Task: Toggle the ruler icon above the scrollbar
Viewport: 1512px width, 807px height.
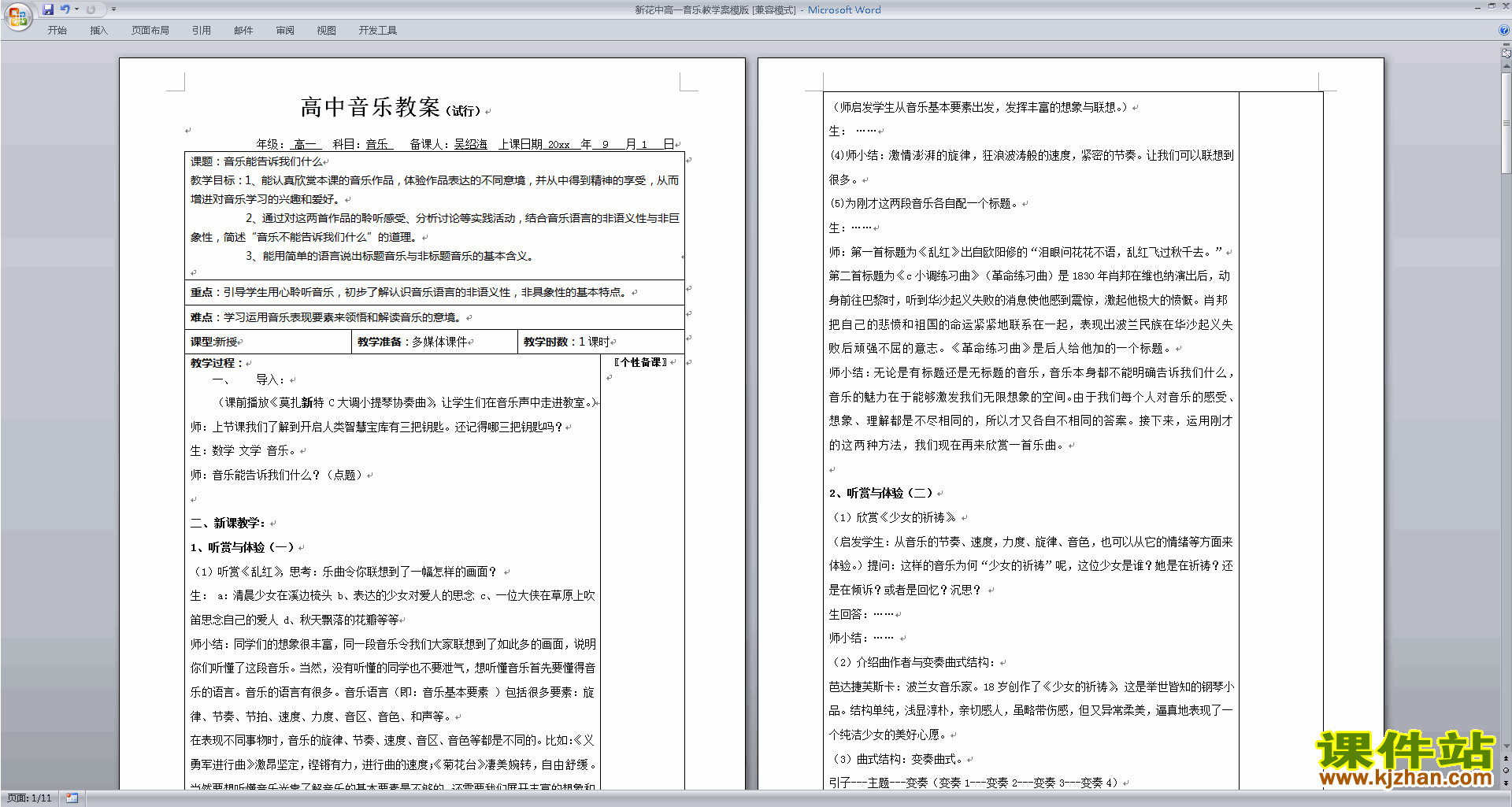Action: click(x=1506, y=54)
